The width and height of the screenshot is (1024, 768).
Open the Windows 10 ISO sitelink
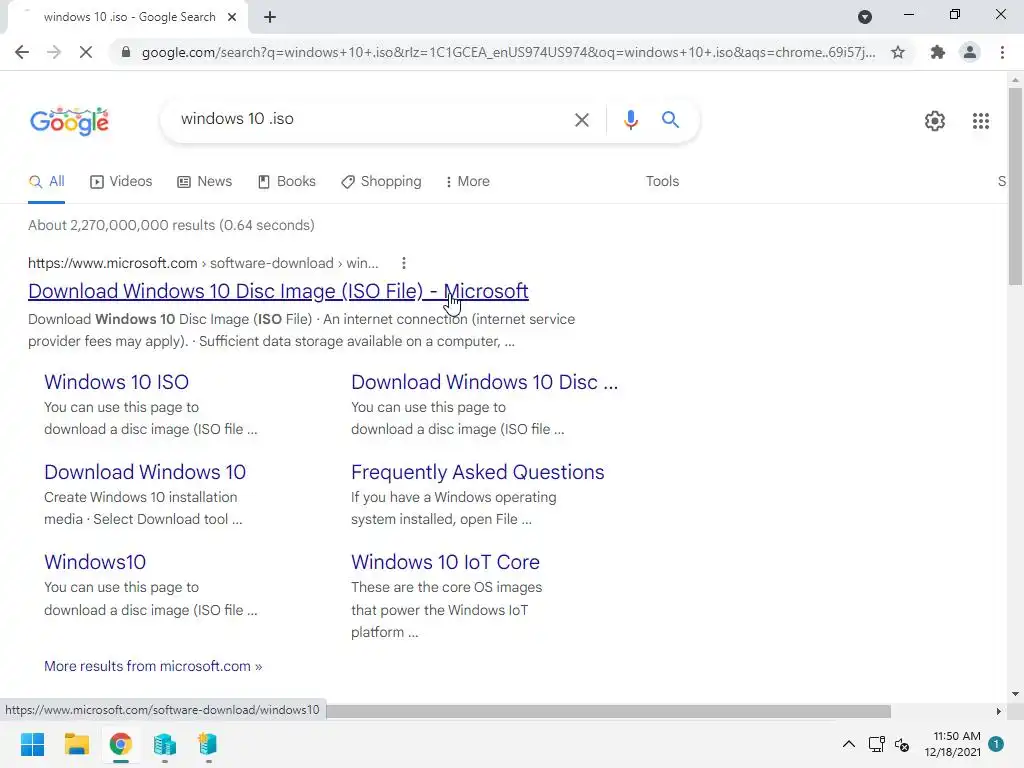[116, 382]
